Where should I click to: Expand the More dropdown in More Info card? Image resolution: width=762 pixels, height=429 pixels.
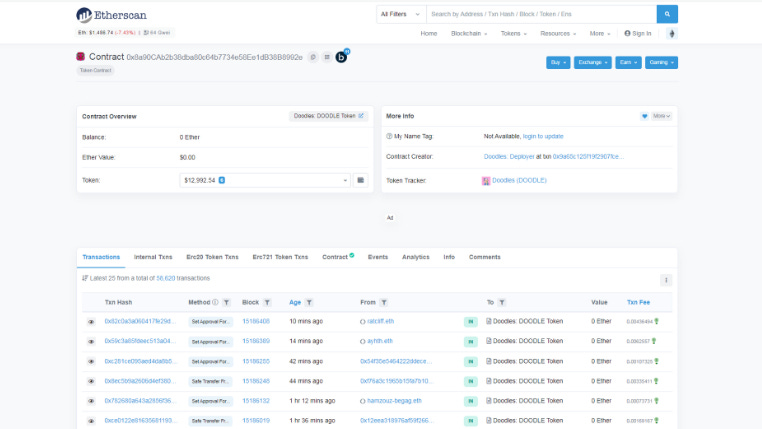point(661,116)
